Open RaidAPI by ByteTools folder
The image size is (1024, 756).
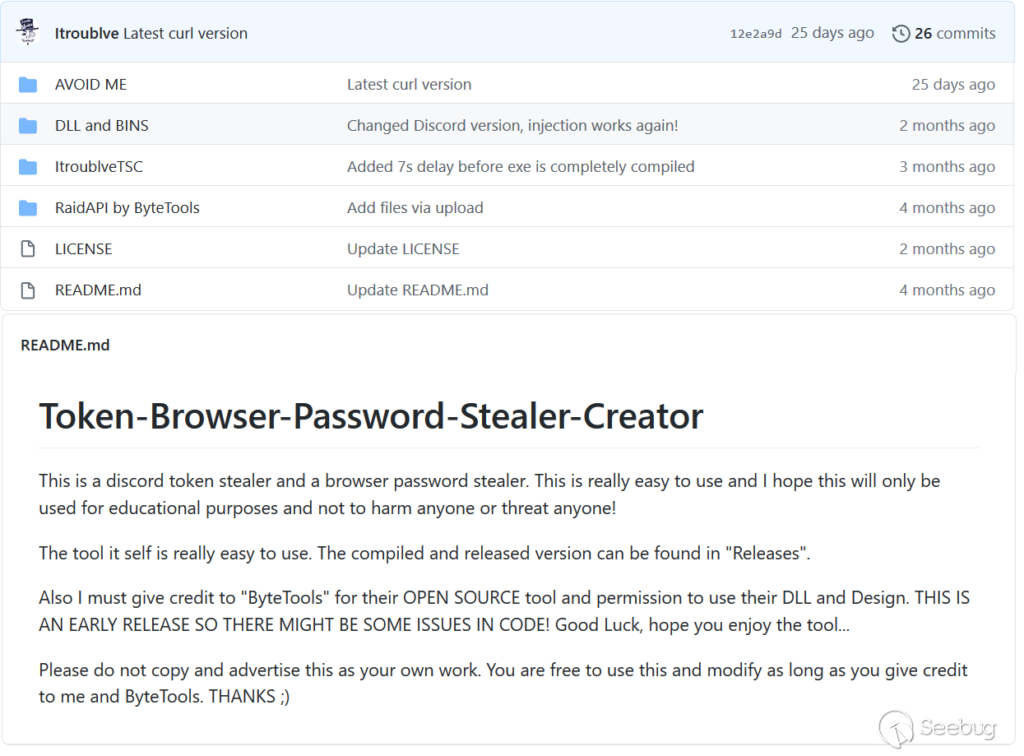127,208
